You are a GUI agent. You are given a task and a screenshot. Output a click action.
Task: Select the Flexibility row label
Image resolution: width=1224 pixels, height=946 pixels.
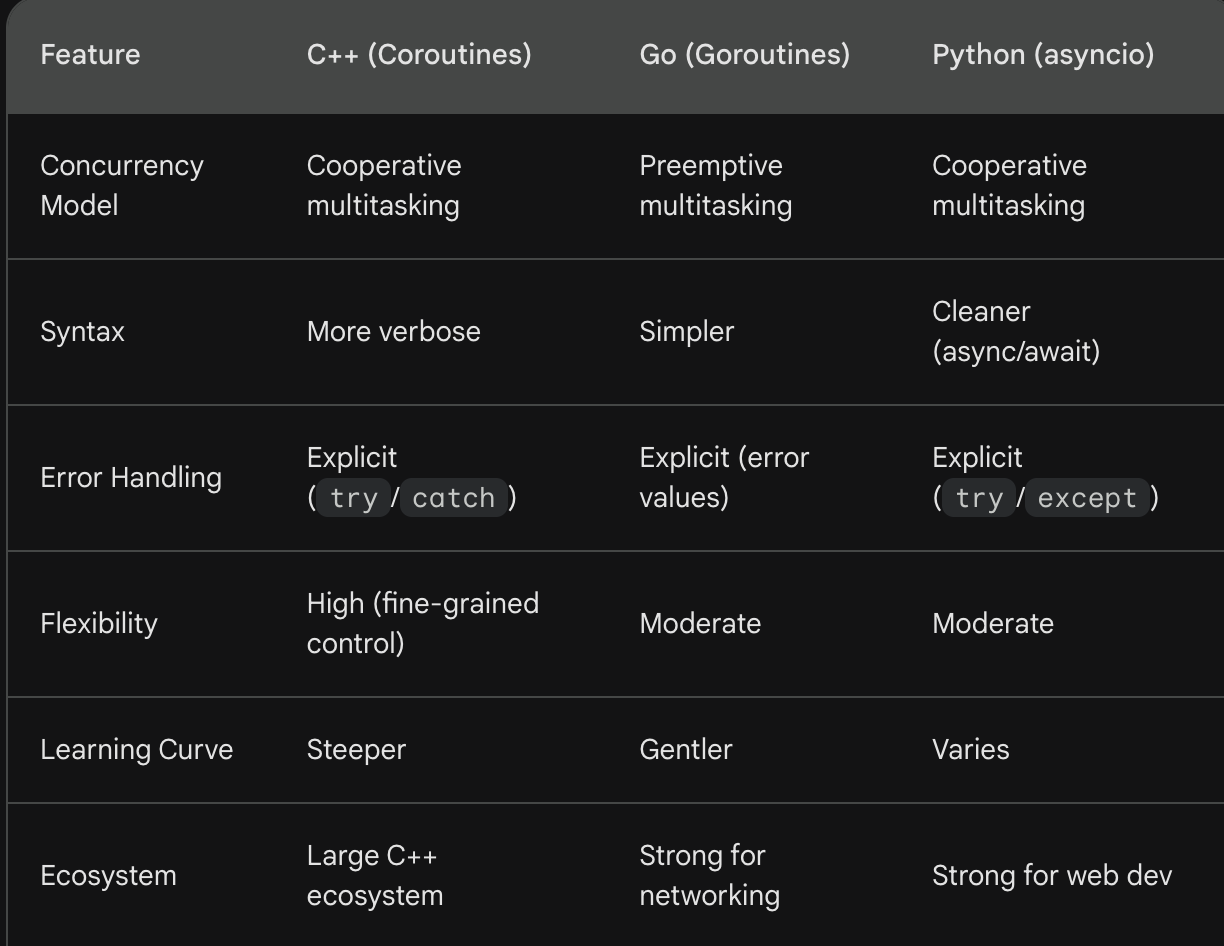tap(99, 624)
